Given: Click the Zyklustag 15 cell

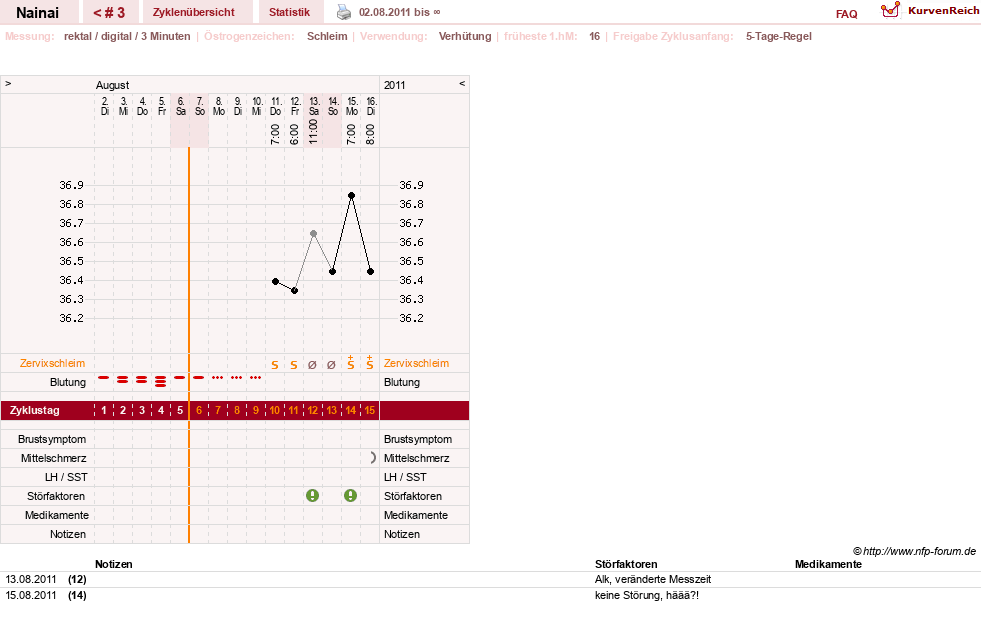Looking at the screenshot, I should click(x=370, y=410).
